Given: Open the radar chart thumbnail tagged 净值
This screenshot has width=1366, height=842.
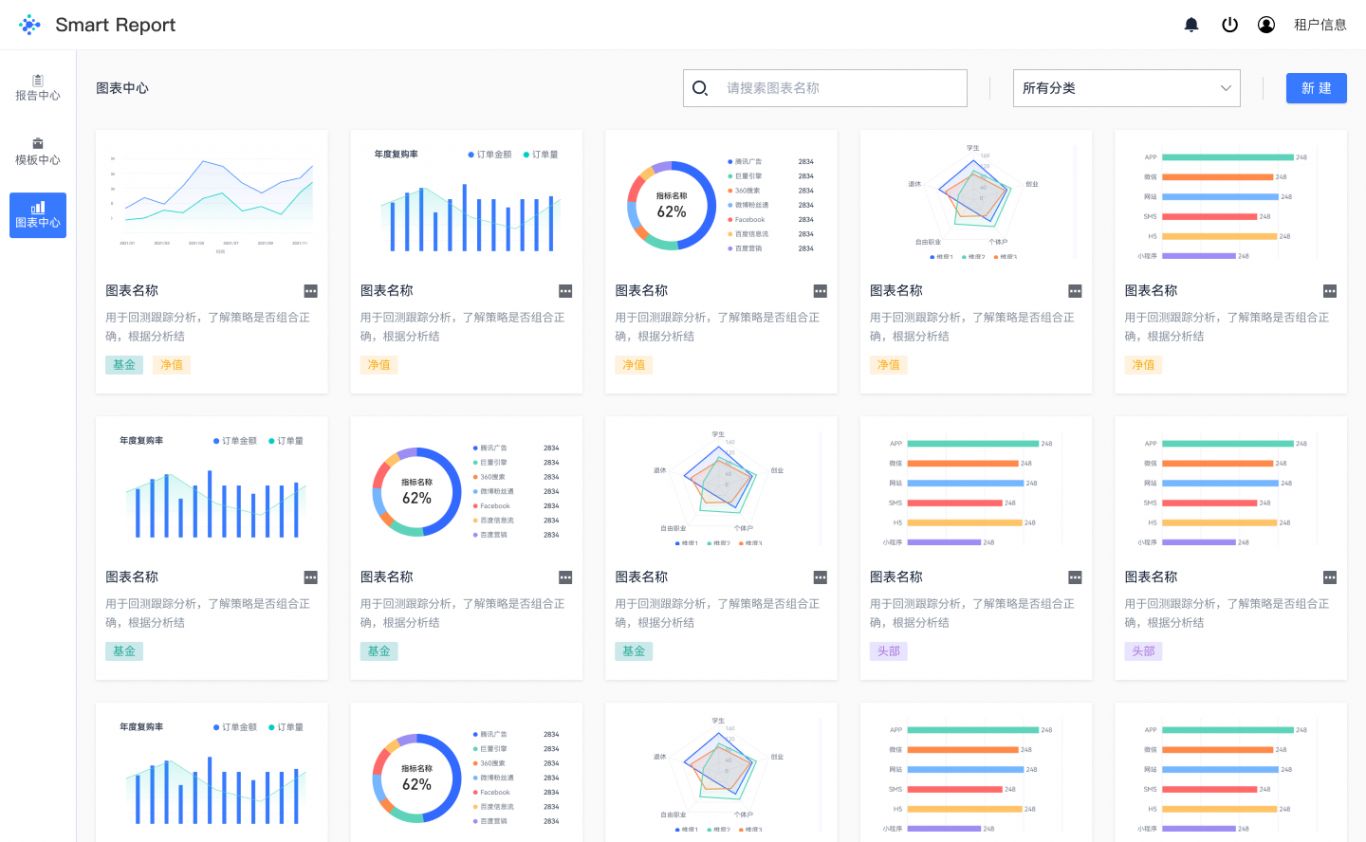Looking at the screenshot, I should (x=976, y=203).
